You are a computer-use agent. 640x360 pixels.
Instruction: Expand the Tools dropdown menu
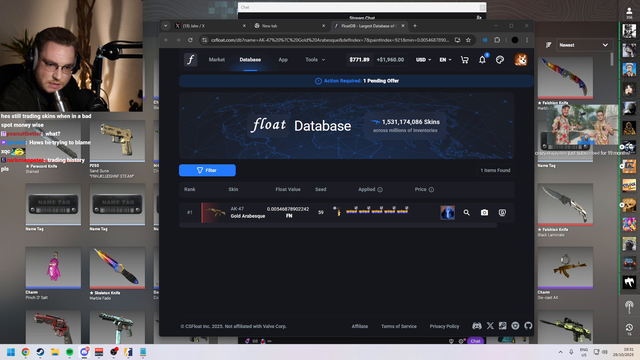tap(315, 60)
